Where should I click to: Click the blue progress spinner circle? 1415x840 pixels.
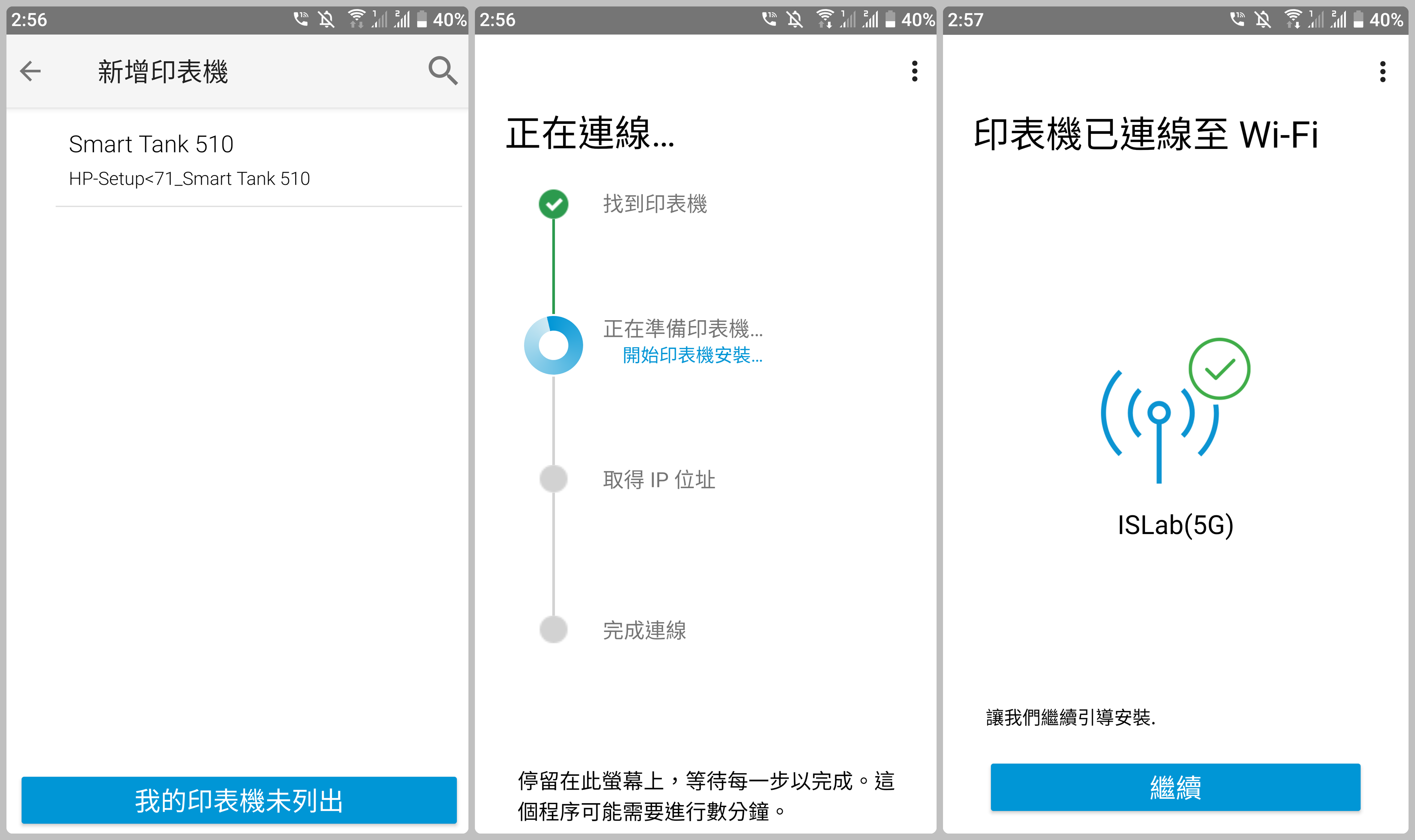coord(553,345)
